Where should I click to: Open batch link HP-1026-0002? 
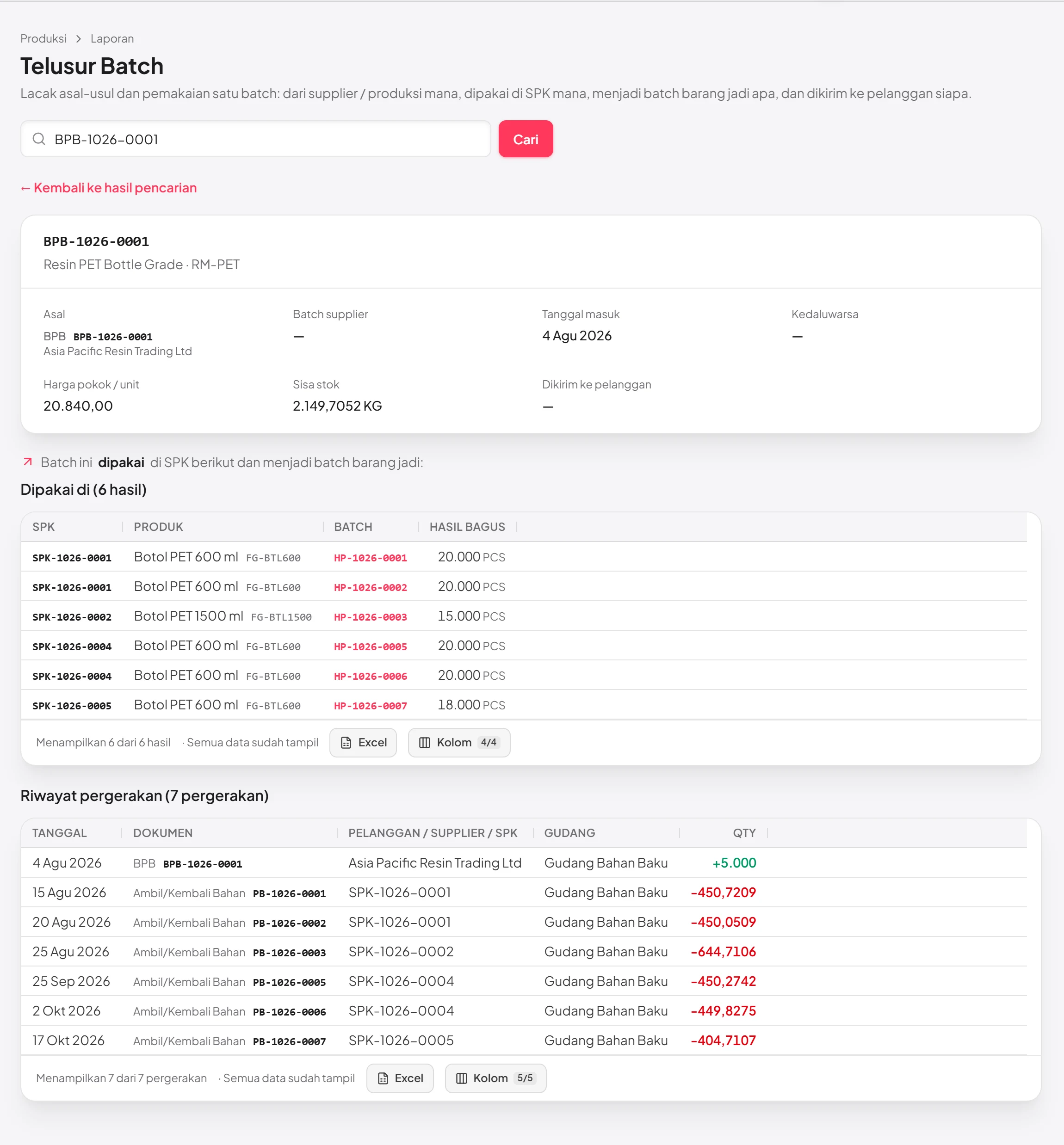370,587
